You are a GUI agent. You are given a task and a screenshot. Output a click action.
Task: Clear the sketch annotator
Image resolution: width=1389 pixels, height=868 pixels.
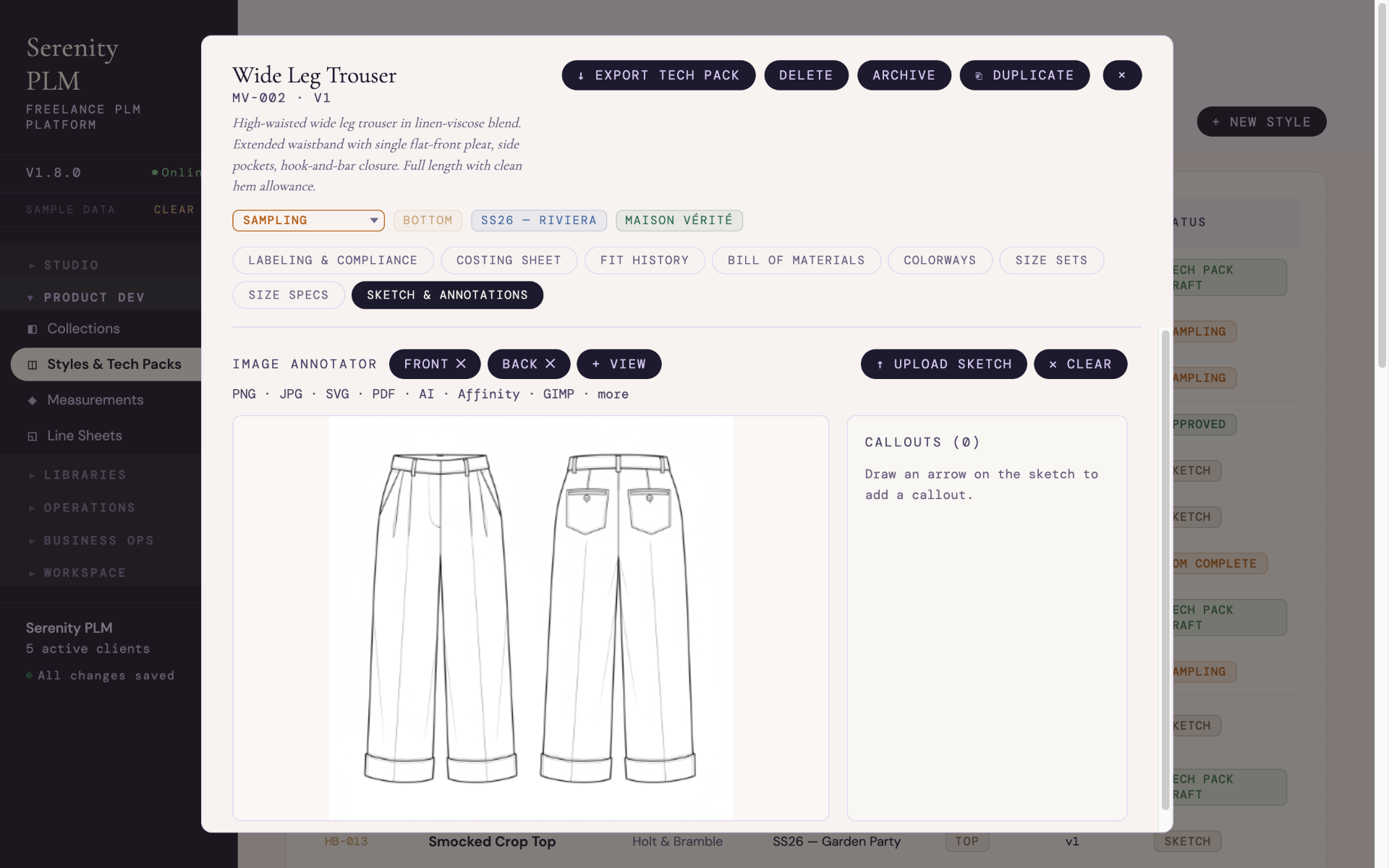click(x=1080, y=364)
